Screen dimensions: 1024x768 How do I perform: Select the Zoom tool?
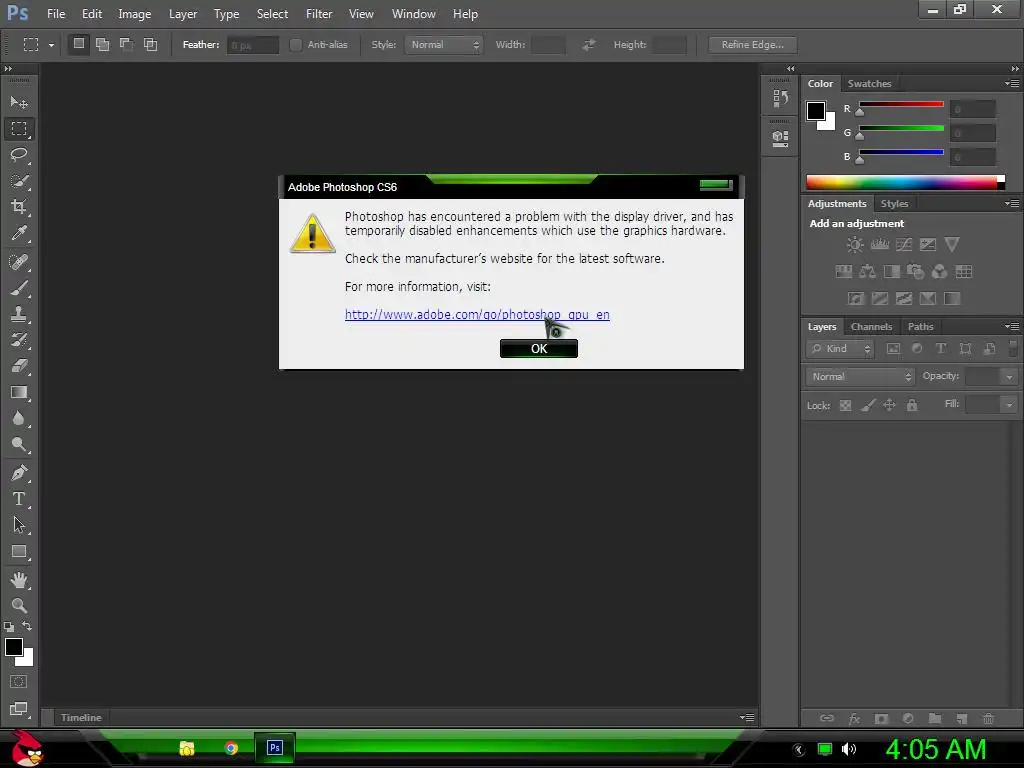19,605
